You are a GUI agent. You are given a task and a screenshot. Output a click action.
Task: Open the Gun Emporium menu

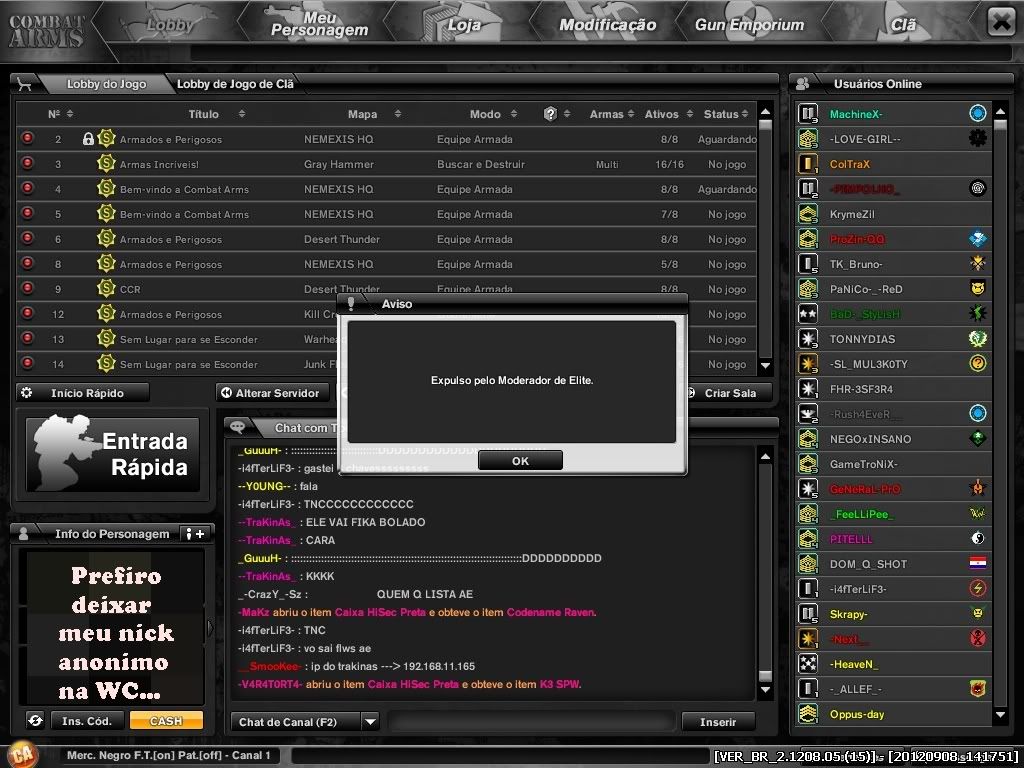pos(749,25)
